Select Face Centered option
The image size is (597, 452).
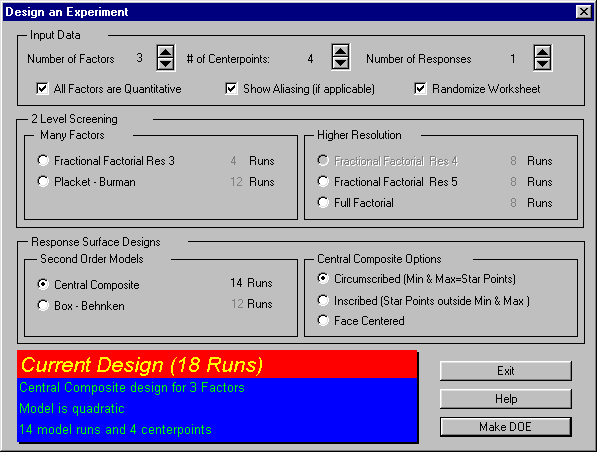[x=323, y=320]
